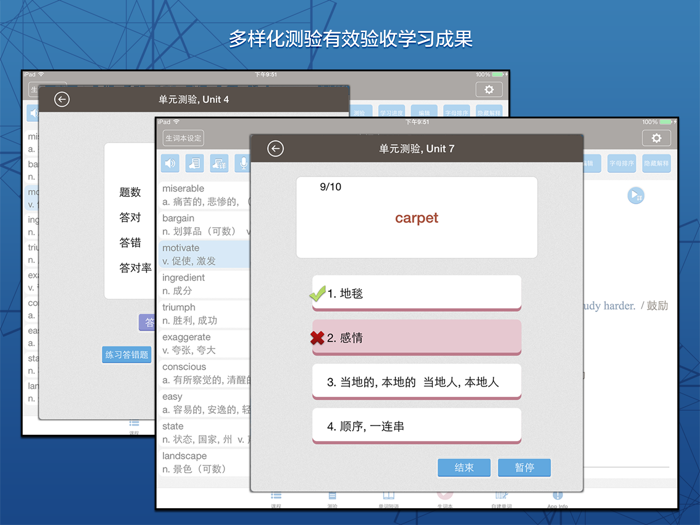Open settings gear in the rear iPad window
This screenshot has height=525, width=700.
point(489,89)
